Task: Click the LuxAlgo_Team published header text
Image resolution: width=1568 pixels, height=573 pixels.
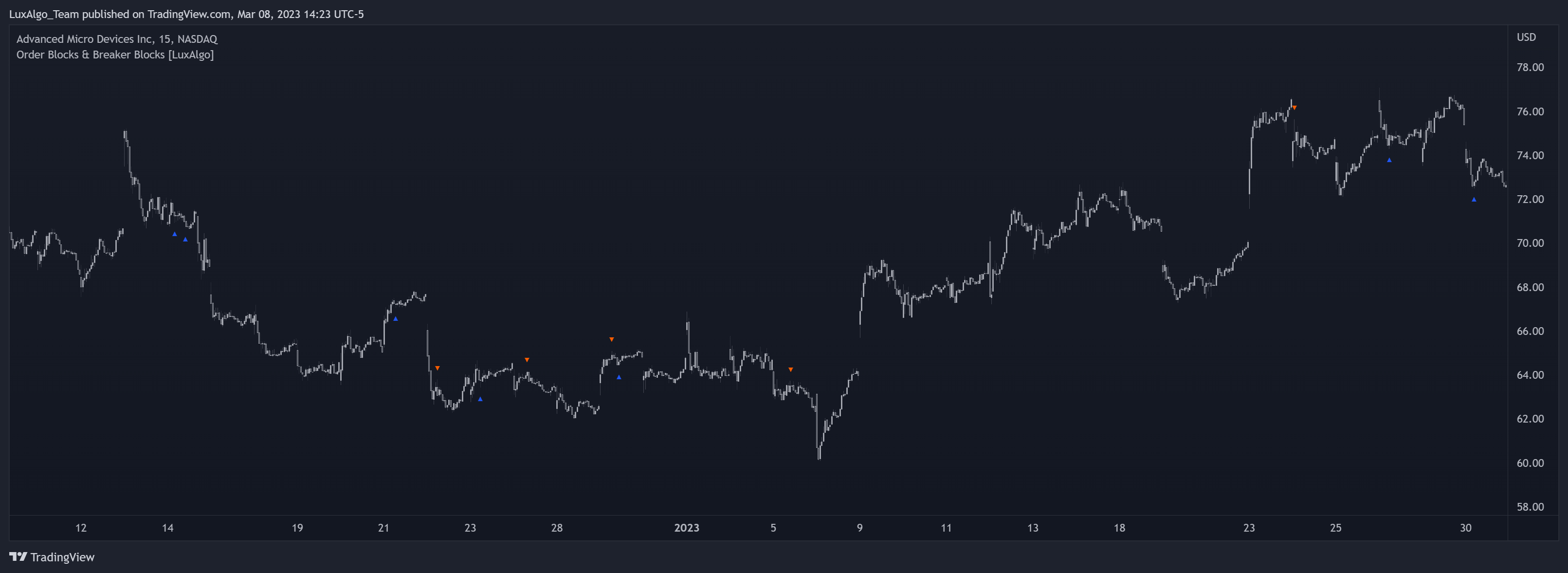Action: tap(186, 14)
